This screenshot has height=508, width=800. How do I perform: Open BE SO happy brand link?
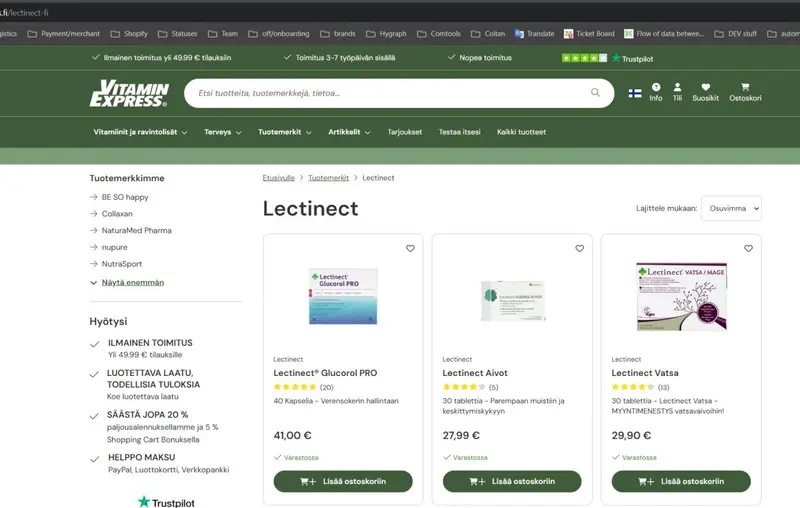[x=125, y=197]
